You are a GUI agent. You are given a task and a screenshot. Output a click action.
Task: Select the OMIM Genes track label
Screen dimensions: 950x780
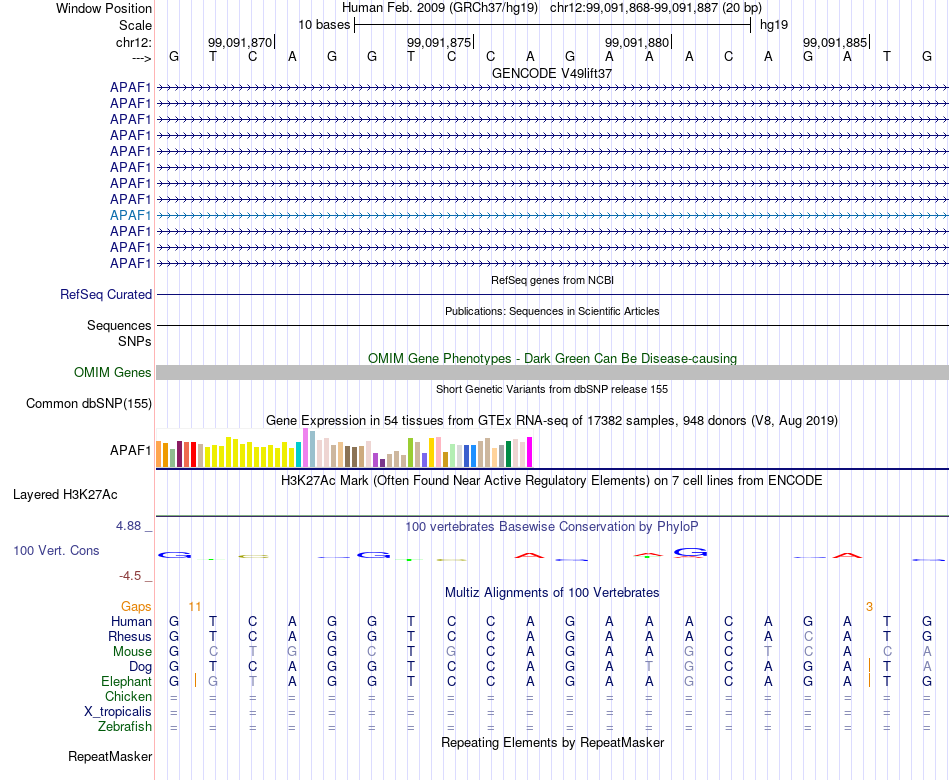pos(112,372)
